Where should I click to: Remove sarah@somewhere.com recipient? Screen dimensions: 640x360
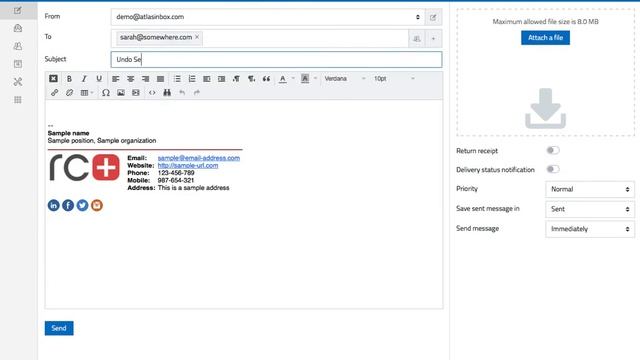[x=197, y=37]
